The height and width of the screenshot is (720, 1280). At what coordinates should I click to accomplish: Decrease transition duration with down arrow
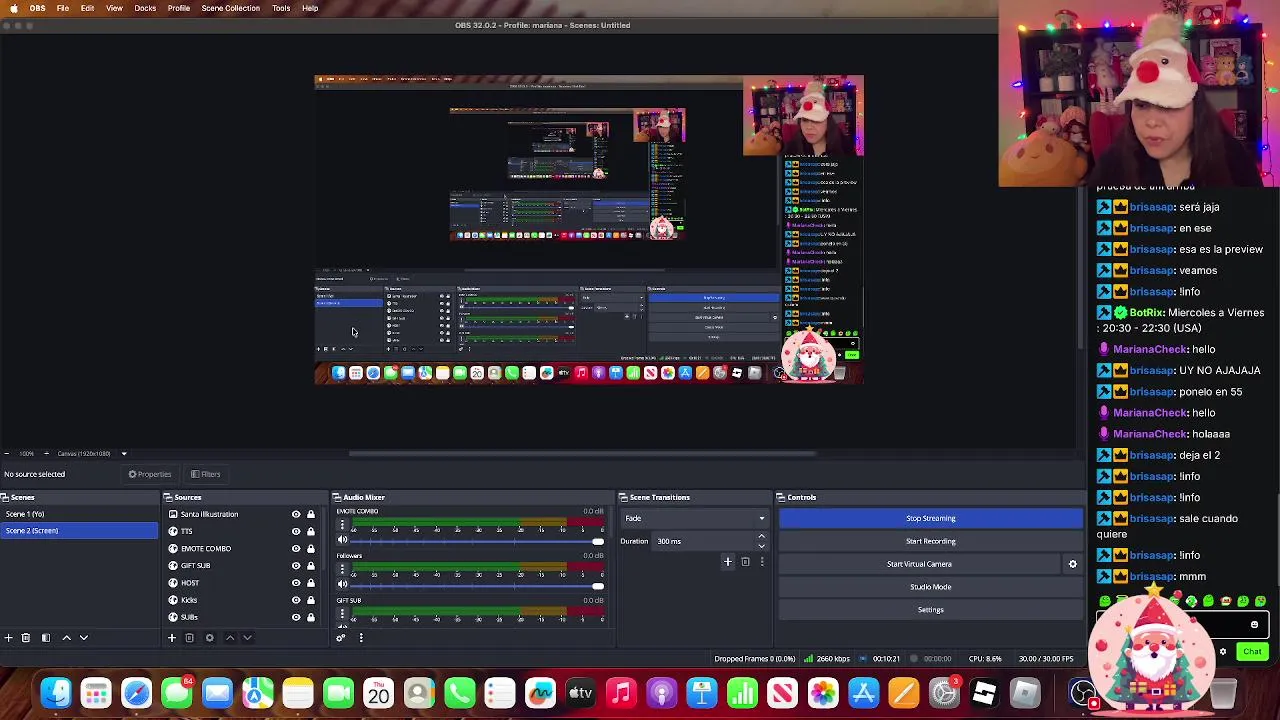pyautogui.click(x=761, y=546)
